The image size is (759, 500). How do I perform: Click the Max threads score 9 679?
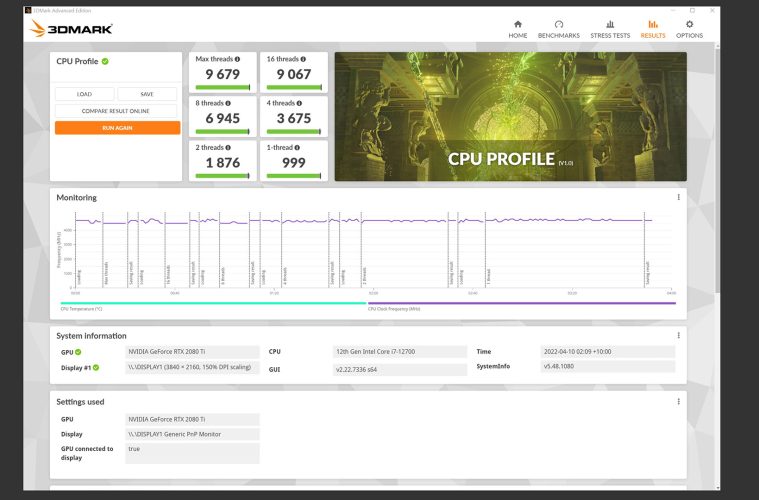223,74
